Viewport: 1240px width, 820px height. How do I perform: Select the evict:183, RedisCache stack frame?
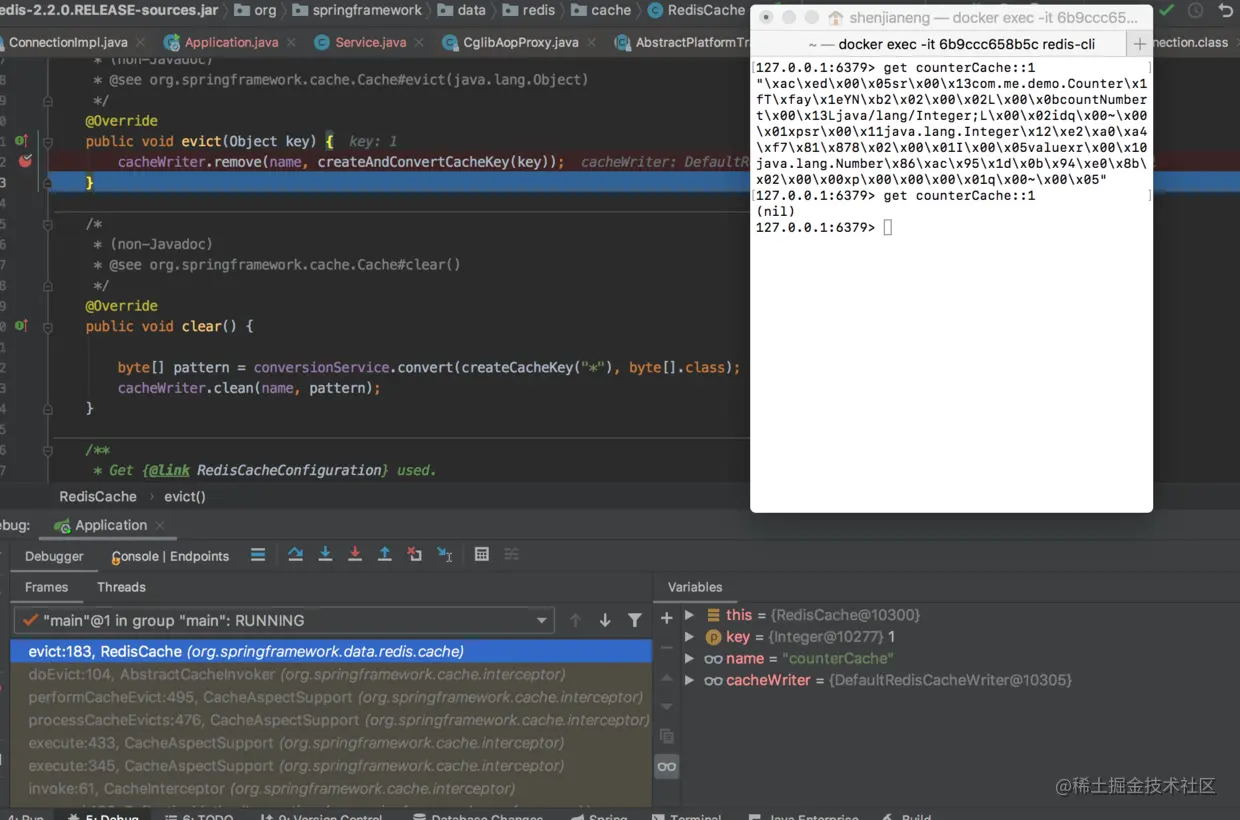331,651
